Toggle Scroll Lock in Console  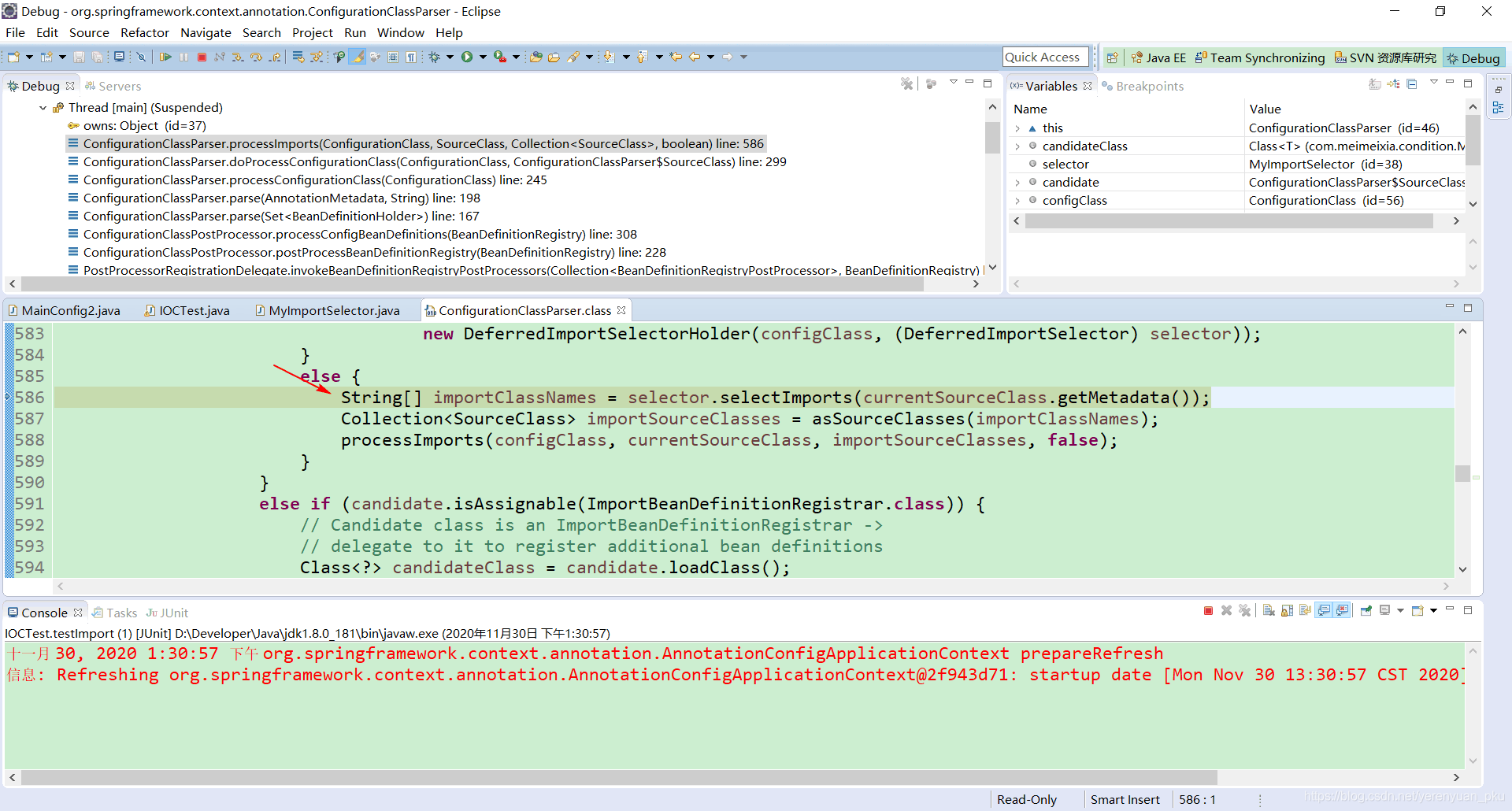1288,610
